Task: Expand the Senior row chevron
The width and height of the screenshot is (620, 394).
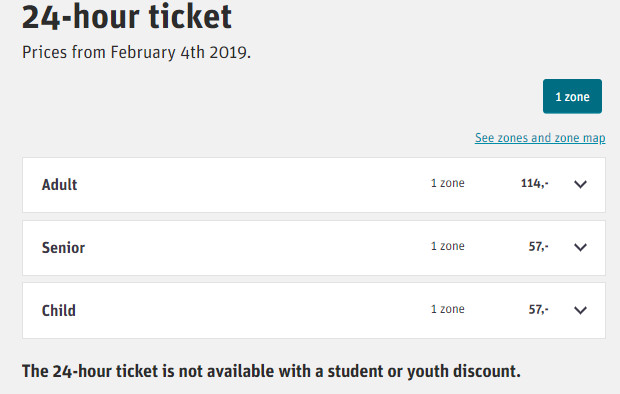Action: [580, 247]
